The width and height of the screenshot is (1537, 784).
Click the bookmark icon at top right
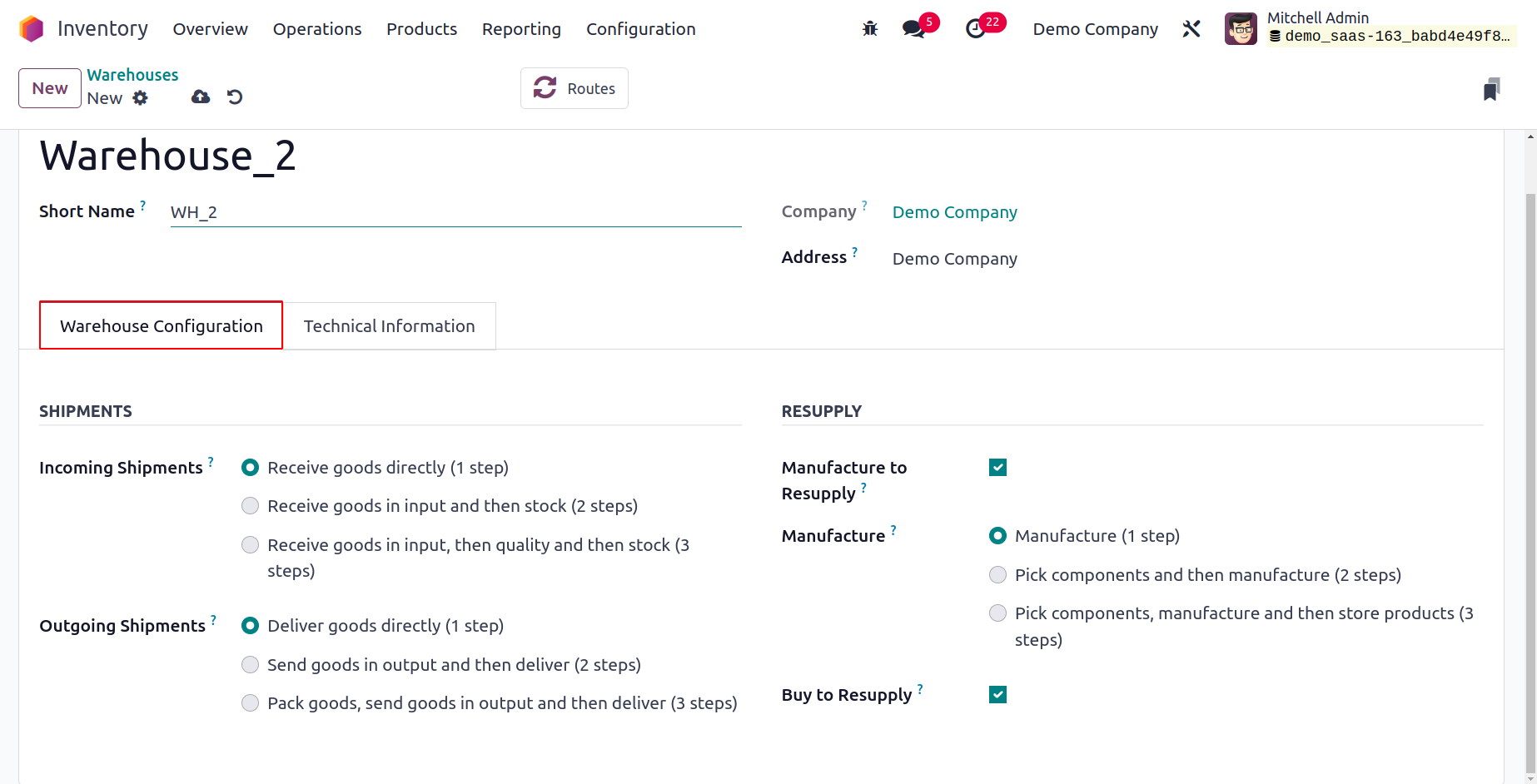tap(1491, 89)
